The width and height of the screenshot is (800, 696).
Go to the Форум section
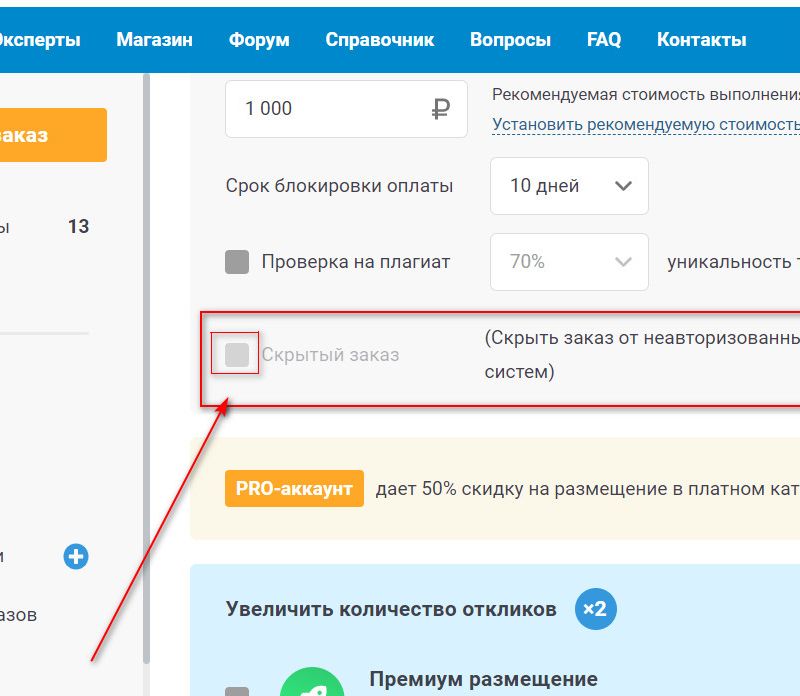tap(259, 40)
